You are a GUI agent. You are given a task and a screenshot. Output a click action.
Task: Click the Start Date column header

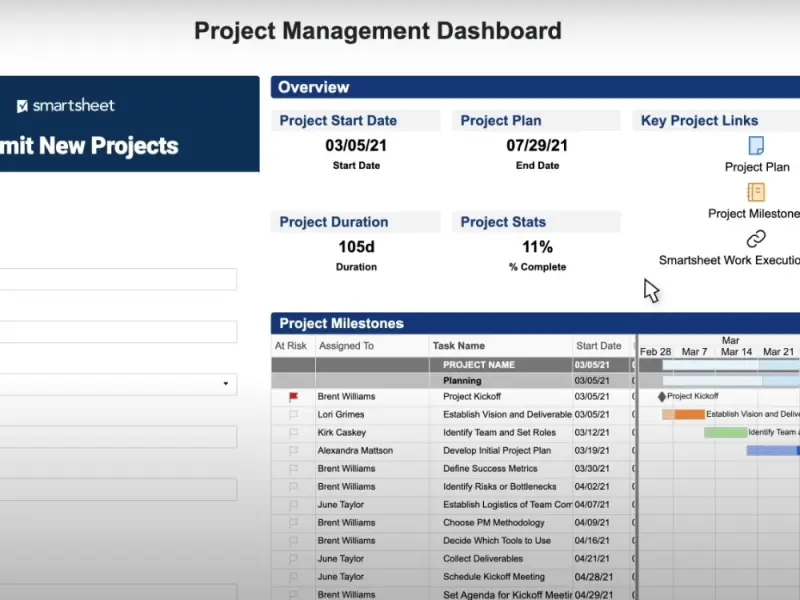pos(598,346)
